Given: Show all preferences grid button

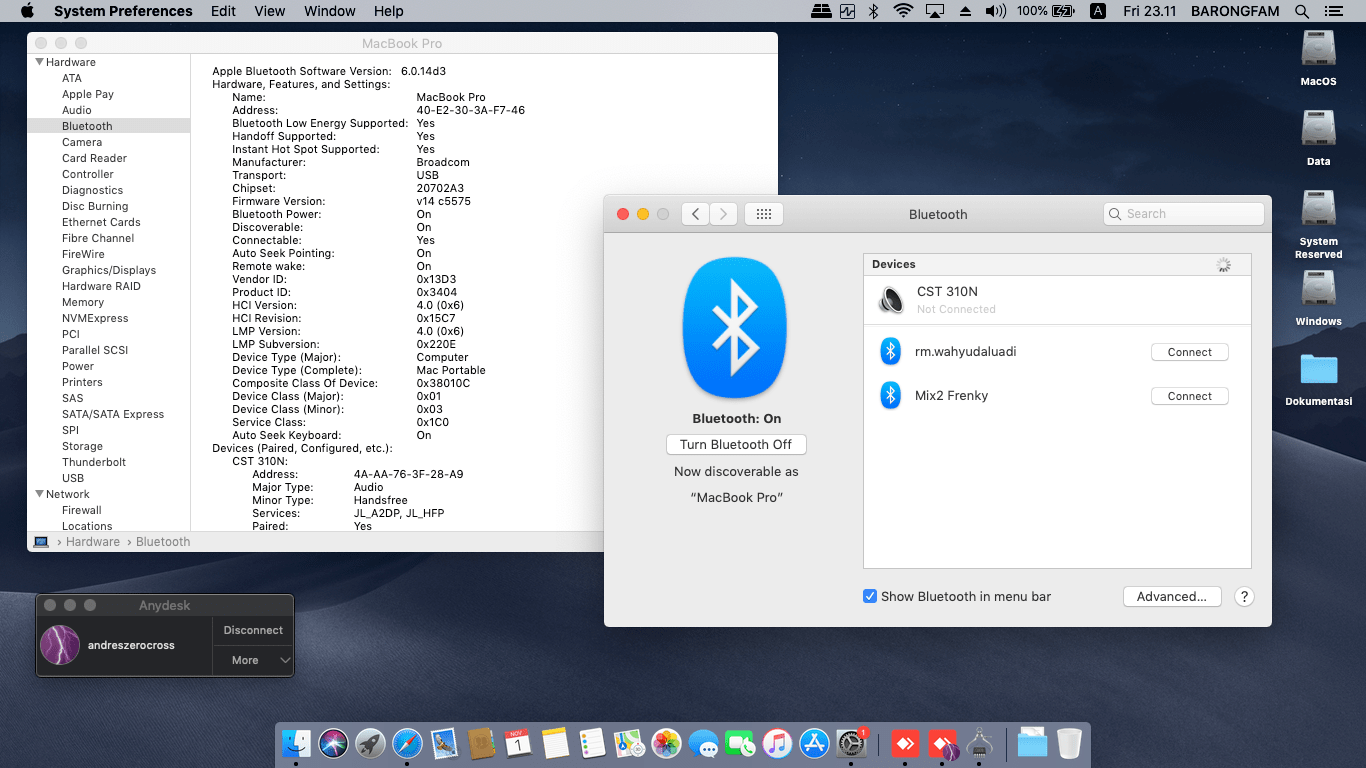Looking at the screenshot, I should click(x=764, y=214).
